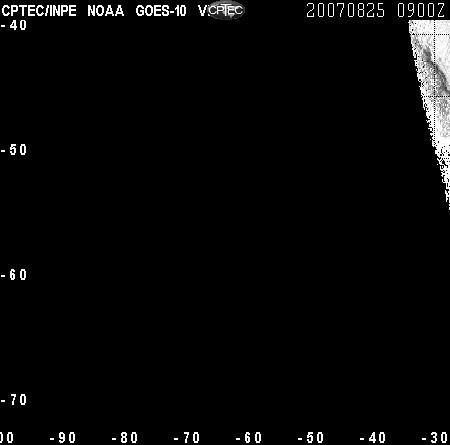Click the CPTEC oval logo in the header
This screenshot has height=445, width=450.
coord(226,10)
